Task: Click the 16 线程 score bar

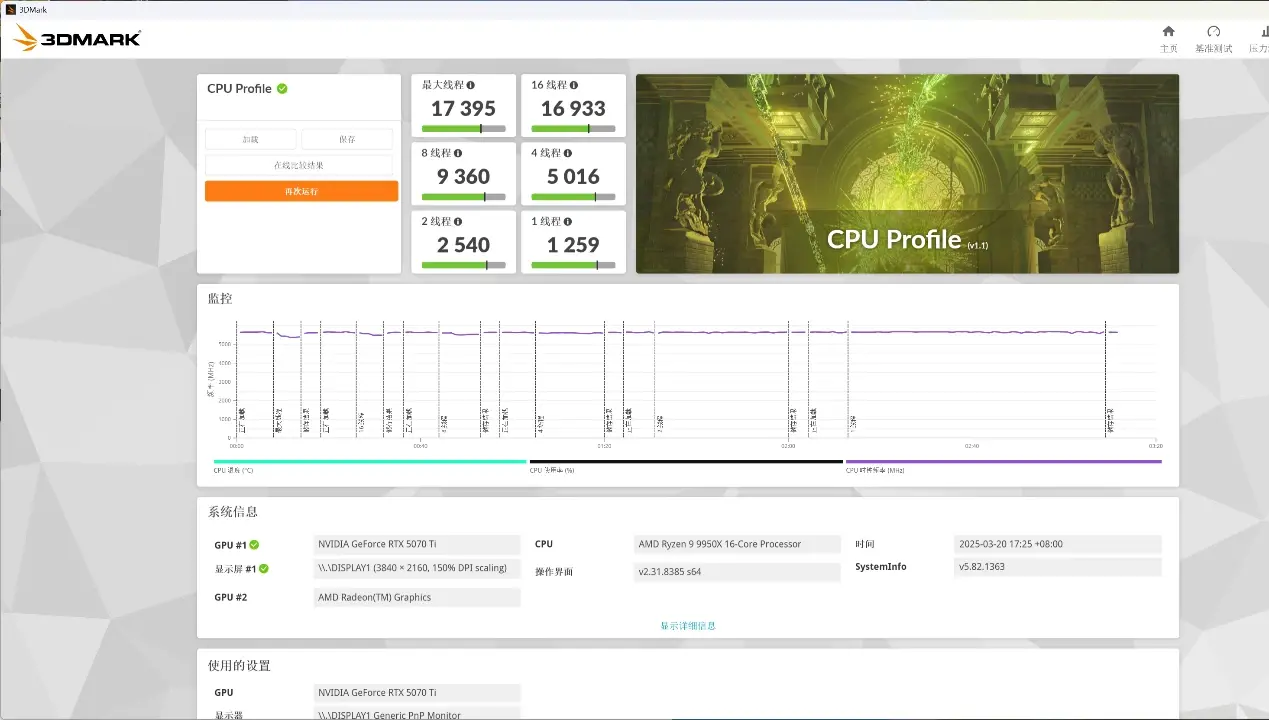Action: (x=573, y=128)
